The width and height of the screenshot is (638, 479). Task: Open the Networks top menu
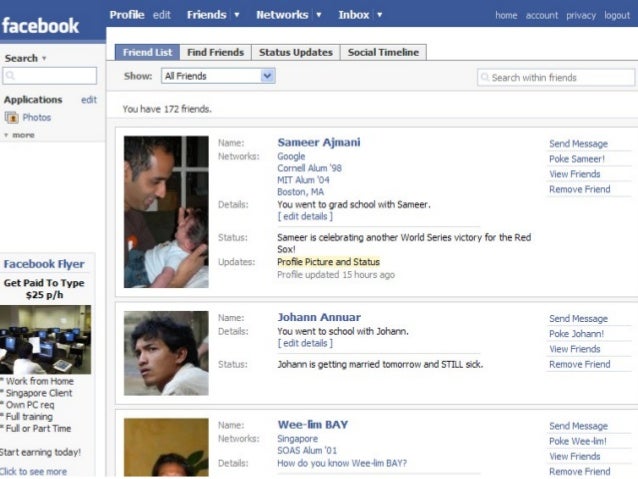[x=282, y=15]
